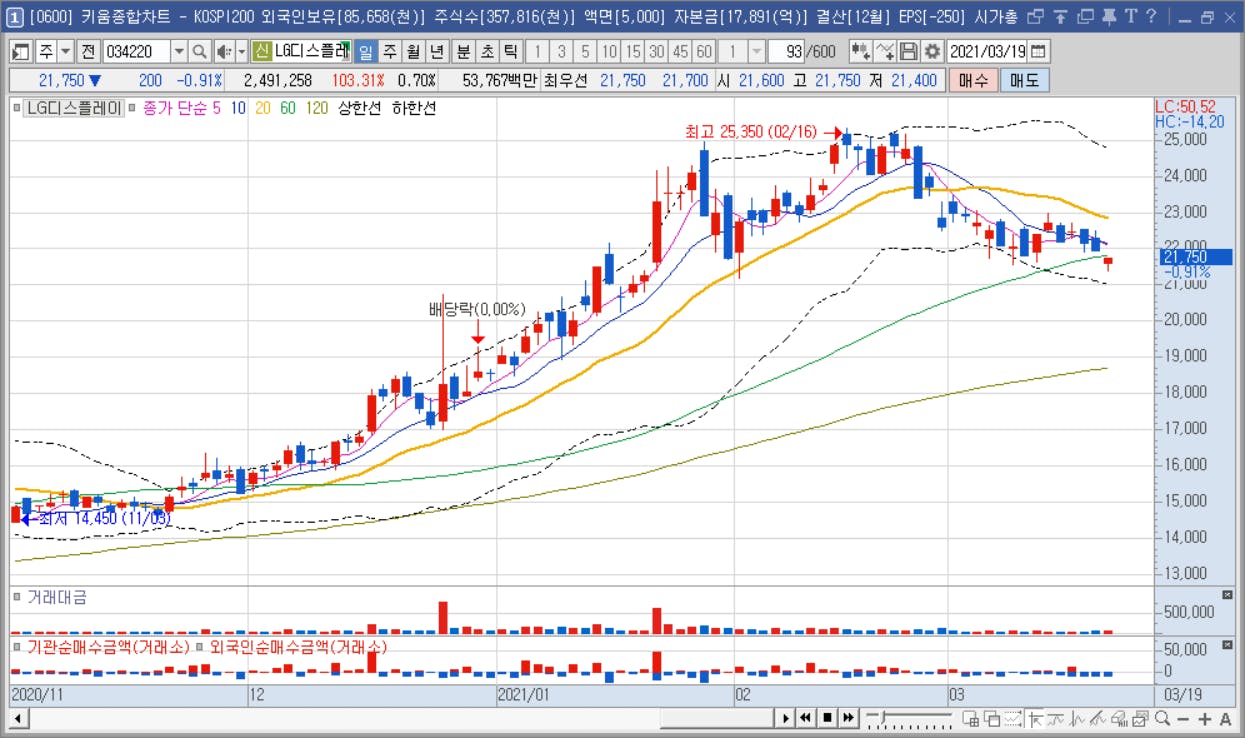Click the 전 button beside stock code
The width and height of the screenshot is (1245, 738).
[x=88, y=51]
